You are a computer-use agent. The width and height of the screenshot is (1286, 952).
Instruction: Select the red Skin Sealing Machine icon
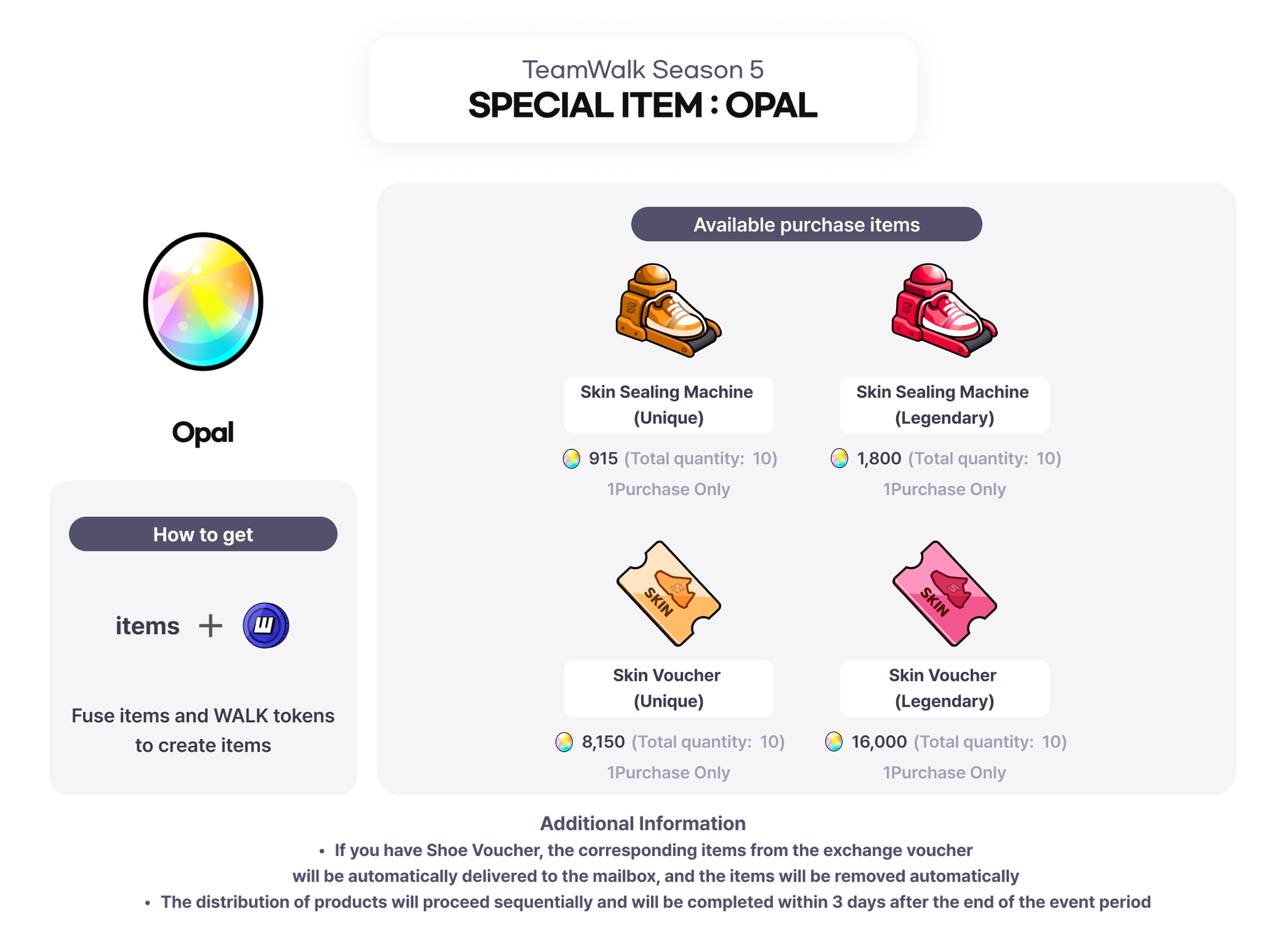(x=944, y=310)
